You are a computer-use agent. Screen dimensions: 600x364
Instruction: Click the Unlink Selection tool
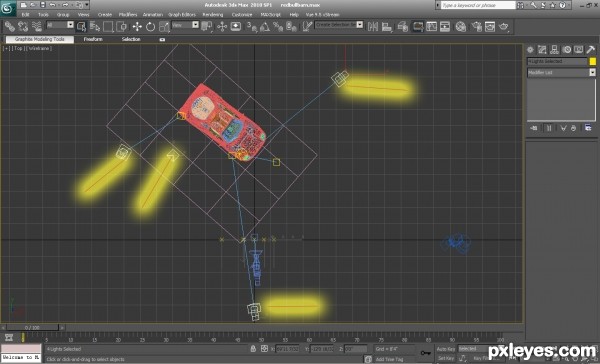click(23, 26)
